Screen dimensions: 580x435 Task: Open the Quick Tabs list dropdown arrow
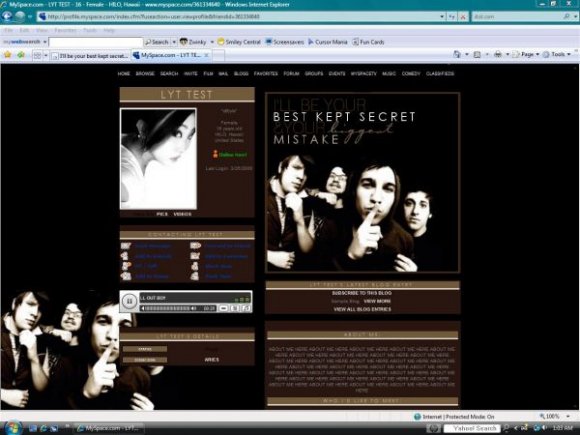click(46, 56)
